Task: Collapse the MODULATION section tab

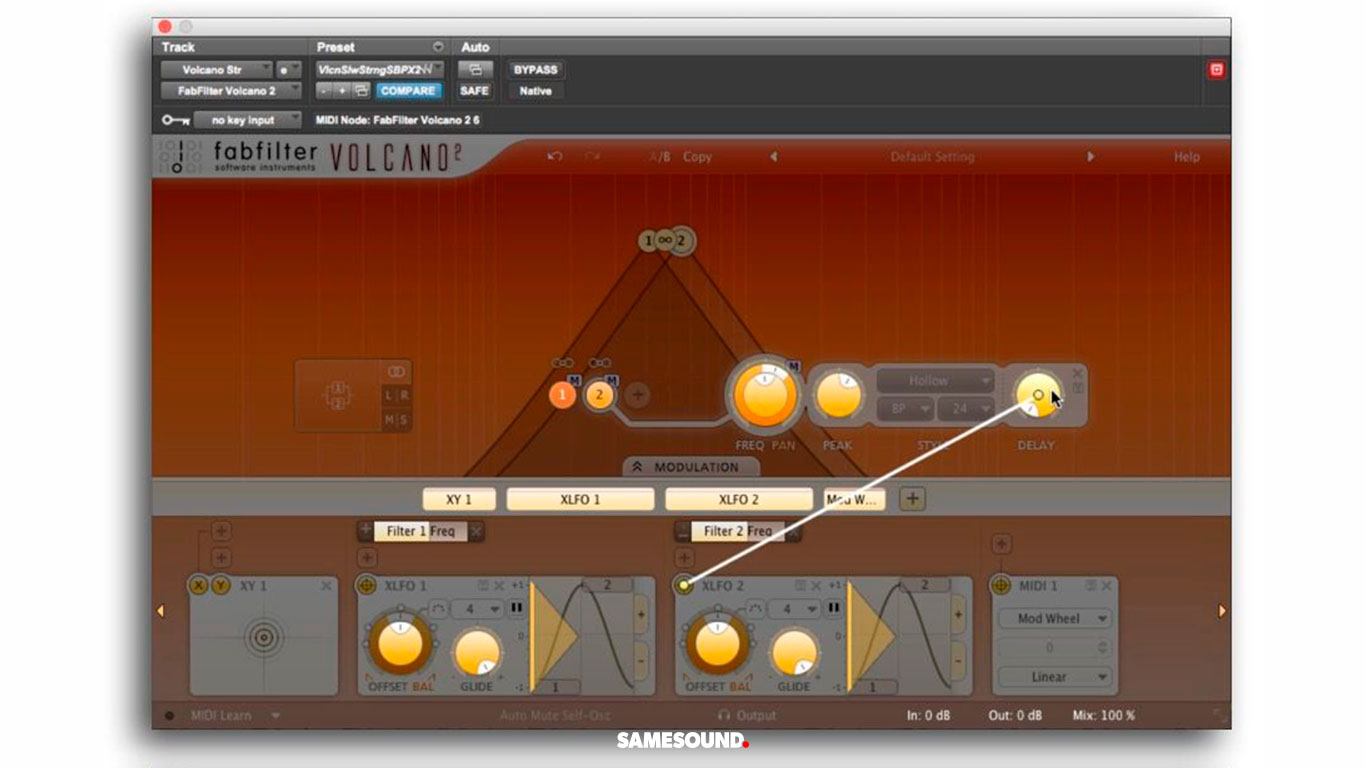Action: [x=691, y=467]
